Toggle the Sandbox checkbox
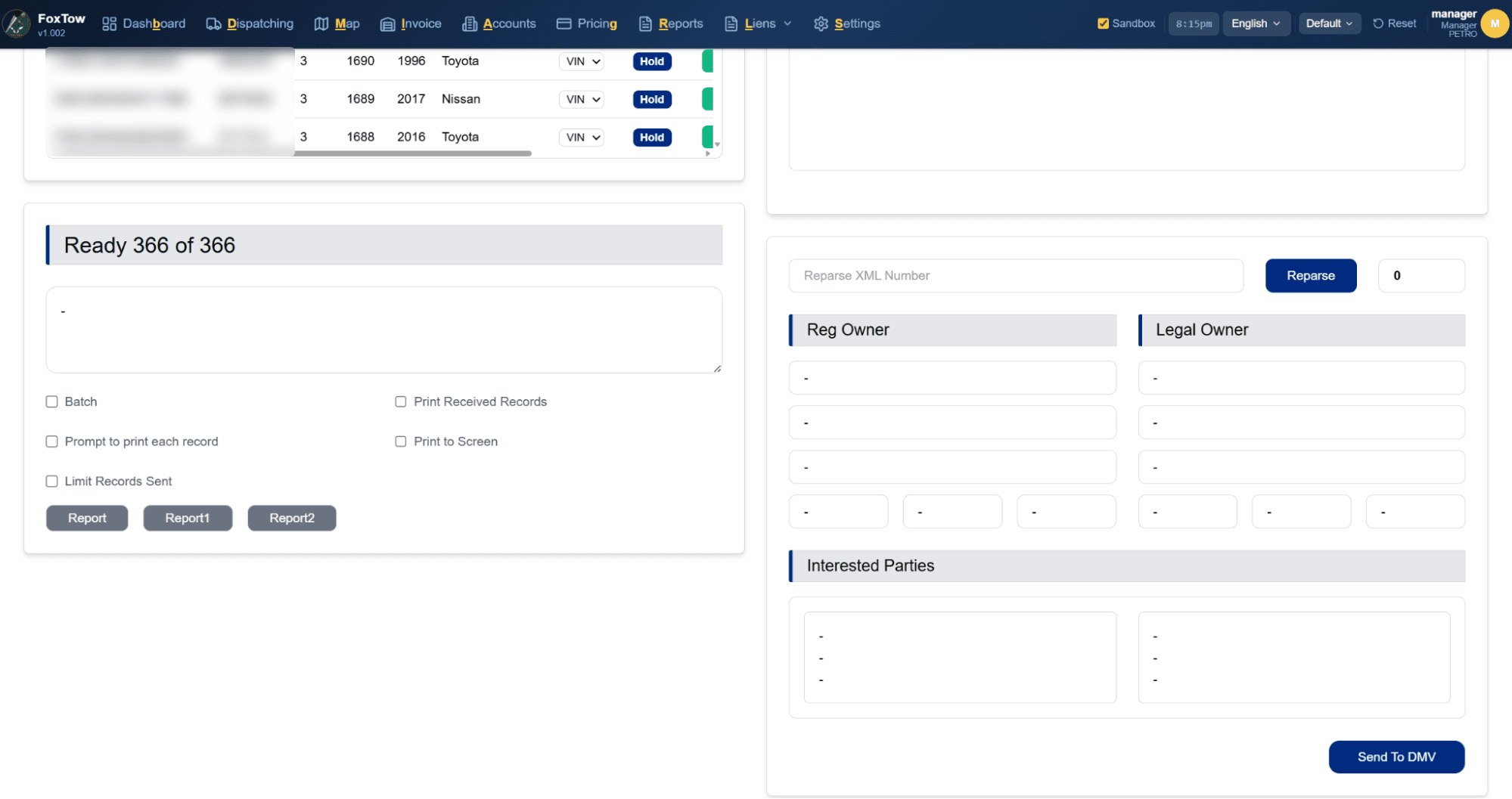The image size is (1512, 799). (x=1103, y=23)
